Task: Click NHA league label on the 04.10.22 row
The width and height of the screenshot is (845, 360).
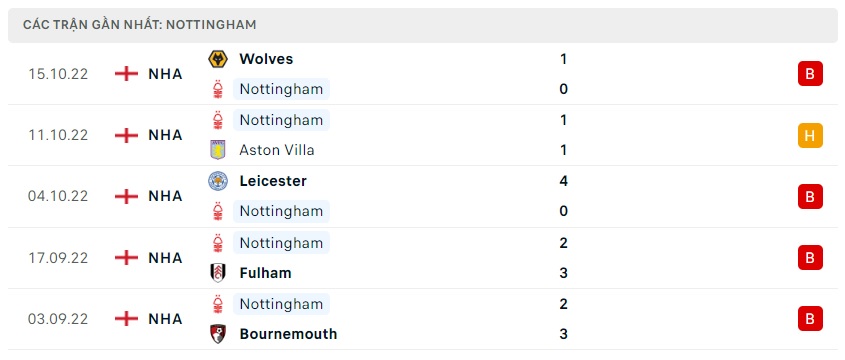Action: (165, 197)
